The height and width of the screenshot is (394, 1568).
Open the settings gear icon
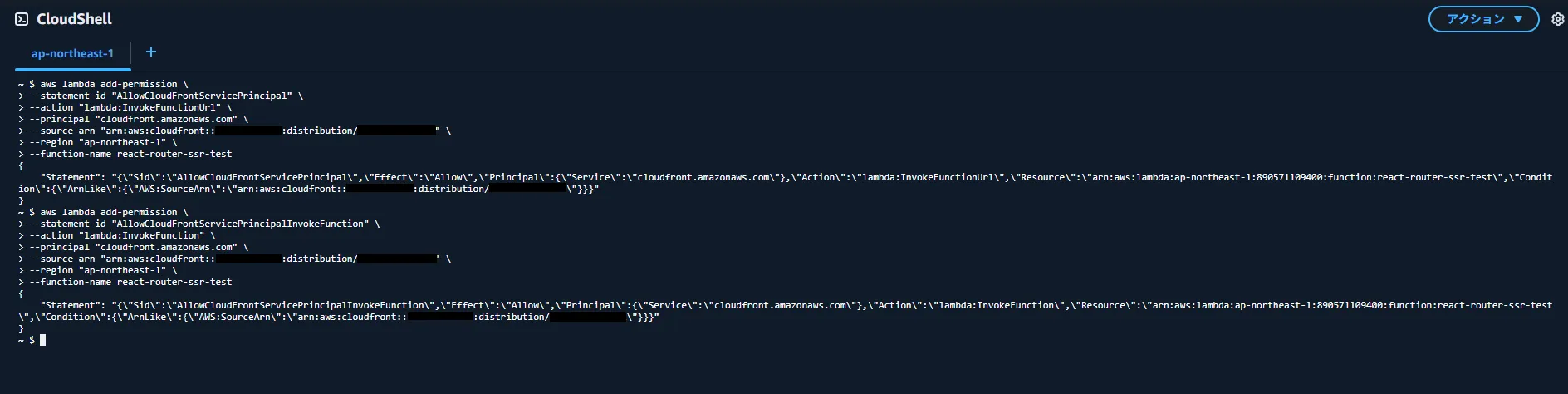1557,19
